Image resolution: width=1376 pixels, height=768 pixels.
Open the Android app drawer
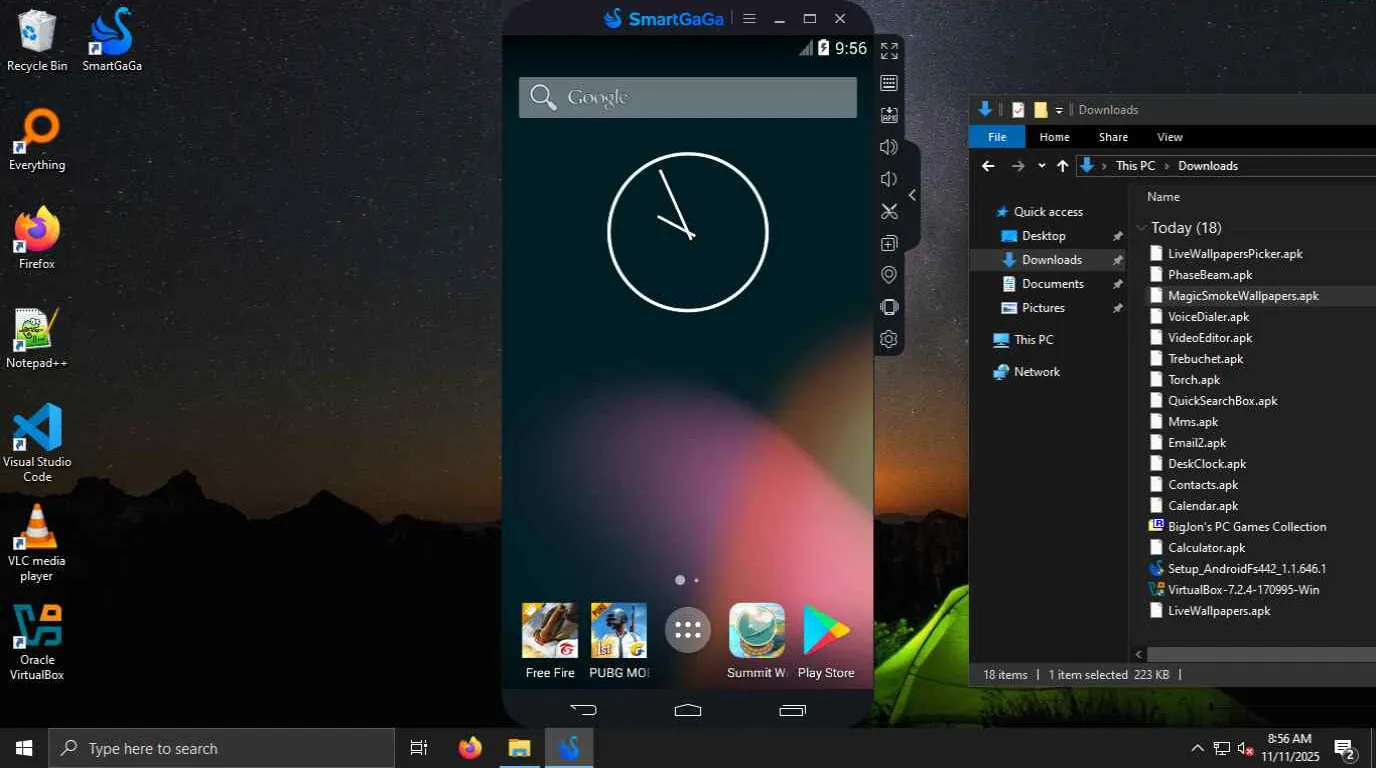coord(688,630)
